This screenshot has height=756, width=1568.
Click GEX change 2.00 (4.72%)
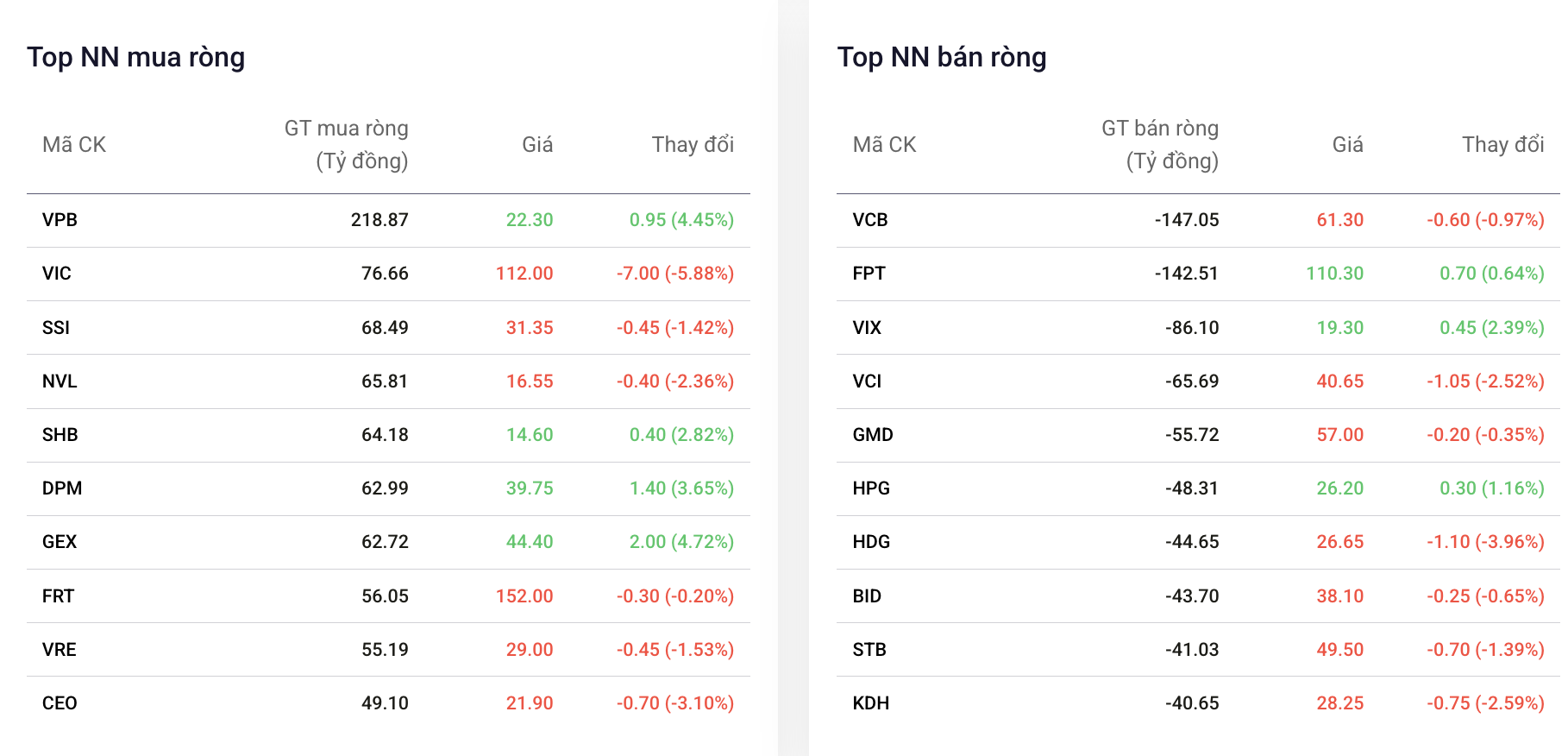pyautogui.click(x=681, y=542)
